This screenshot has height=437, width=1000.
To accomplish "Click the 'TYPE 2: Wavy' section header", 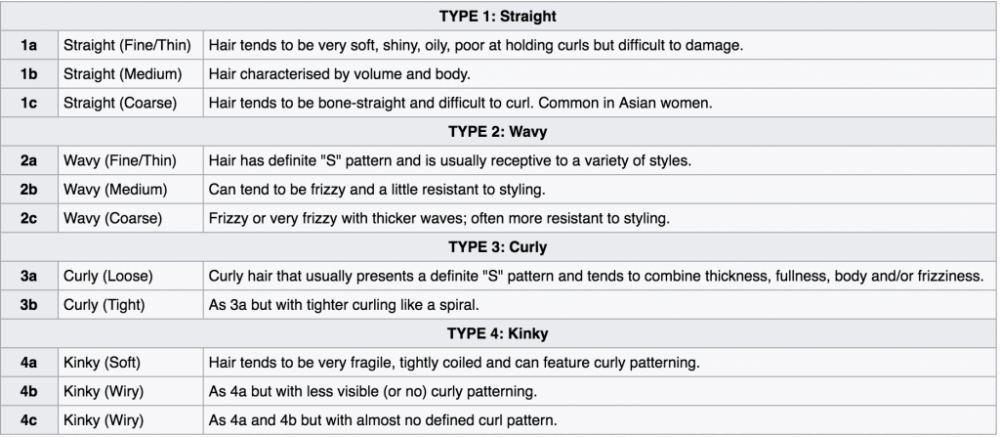I will click(499, 132).
